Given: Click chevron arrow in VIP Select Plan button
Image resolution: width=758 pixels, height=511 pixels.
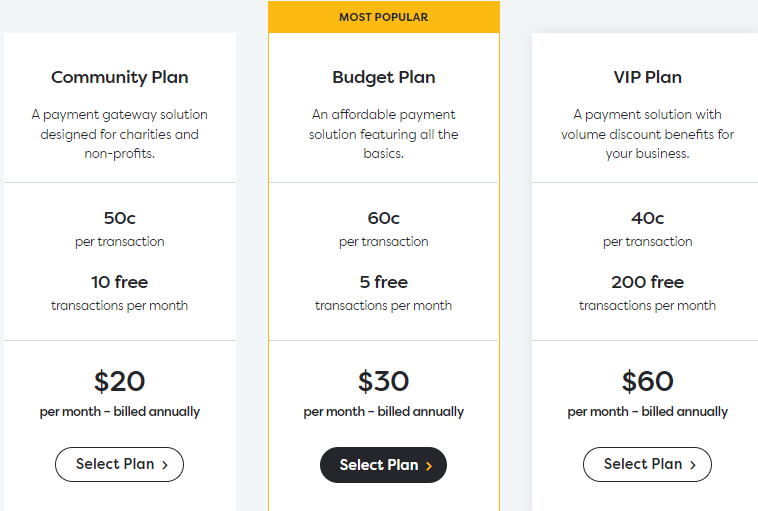Looking at the screenshot, I should (x=693, y=465).
